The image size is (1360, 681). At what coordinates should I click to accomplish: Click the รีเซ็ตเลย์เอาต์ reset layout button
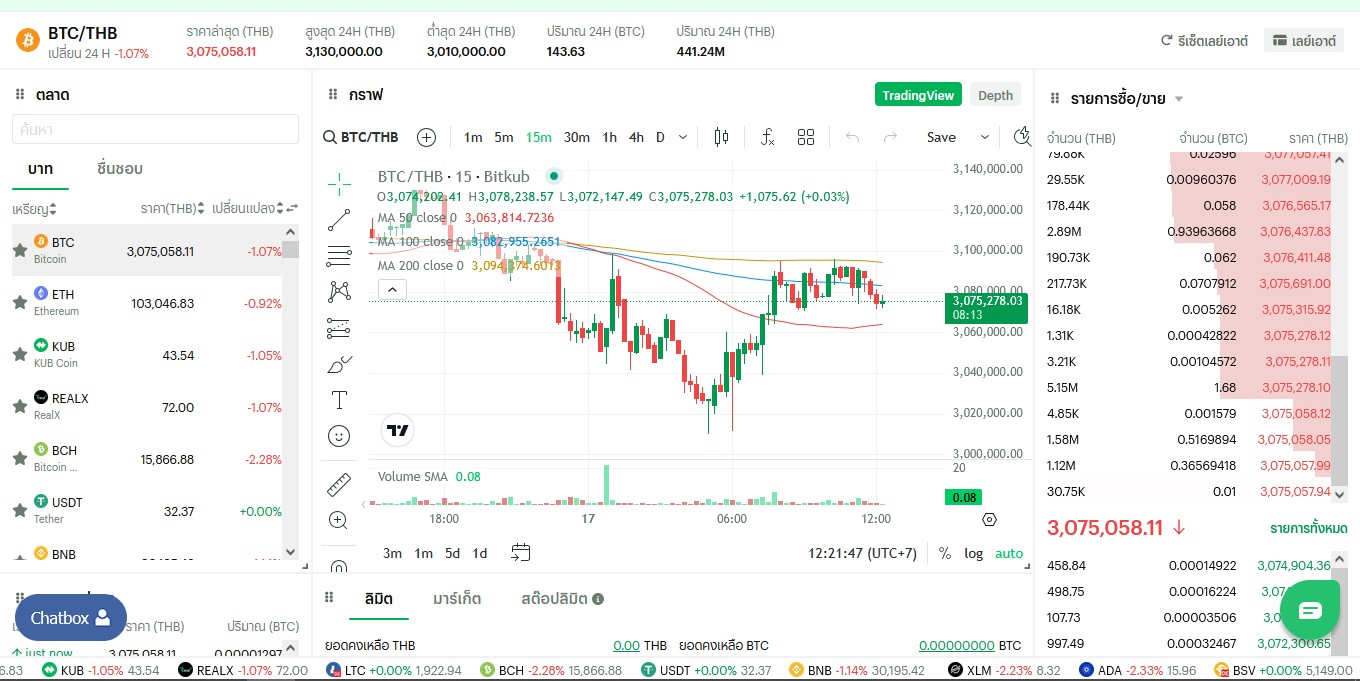(x=1204, y=41)
